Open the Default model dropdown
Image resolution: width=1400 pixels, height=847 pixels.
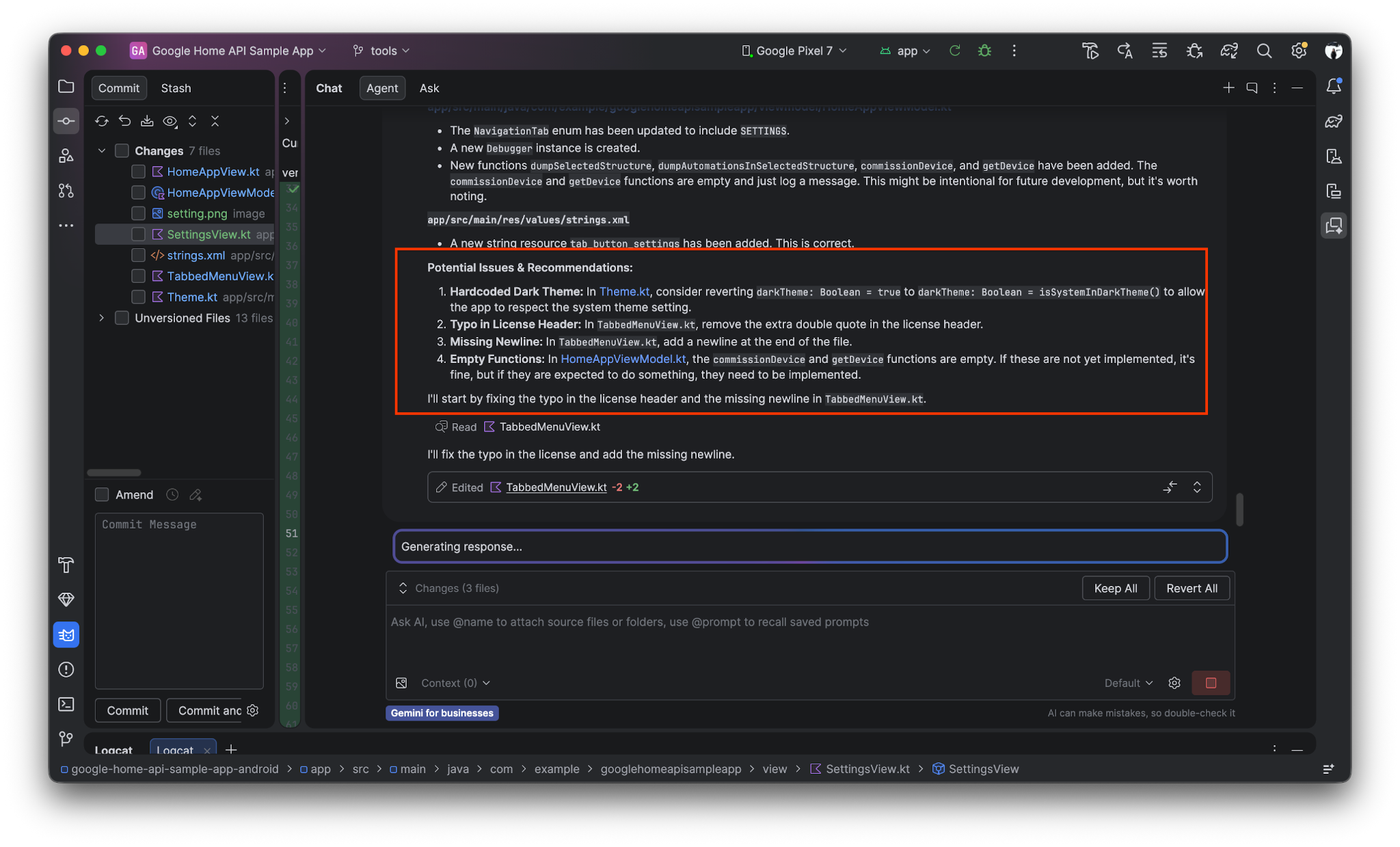click(1129, 683)
